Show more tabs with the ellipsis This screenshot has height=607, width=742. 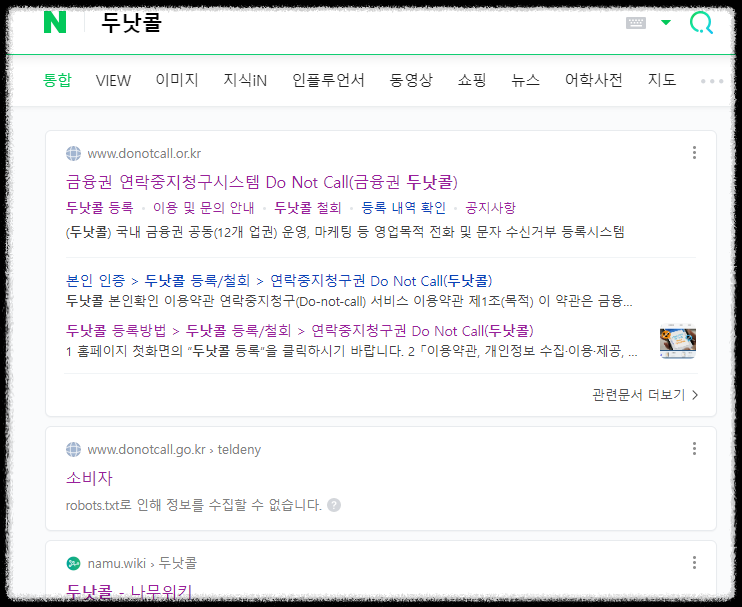712,81
